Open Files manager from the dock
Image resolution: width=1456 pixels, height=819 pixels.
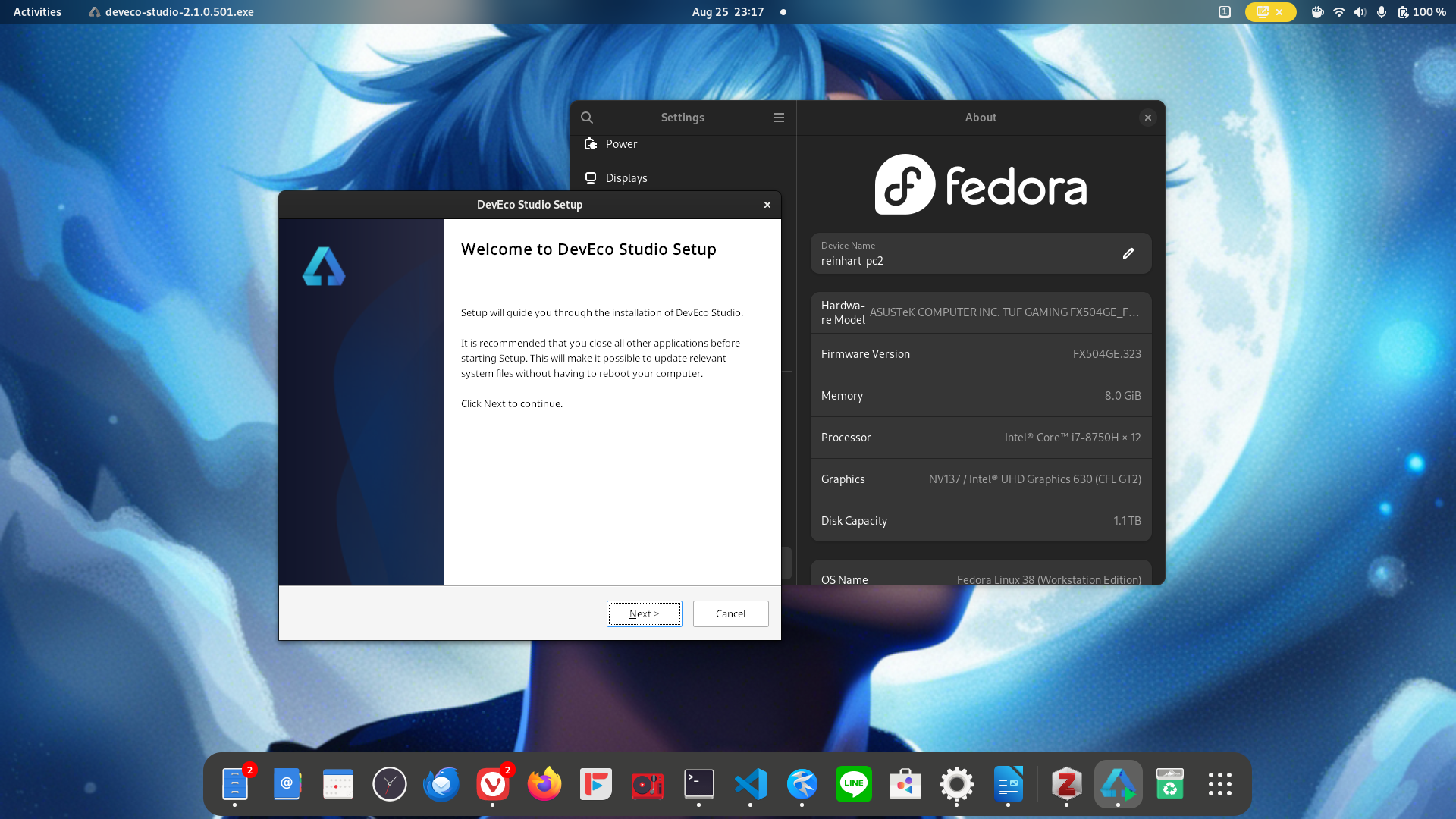tap(235, 784)
